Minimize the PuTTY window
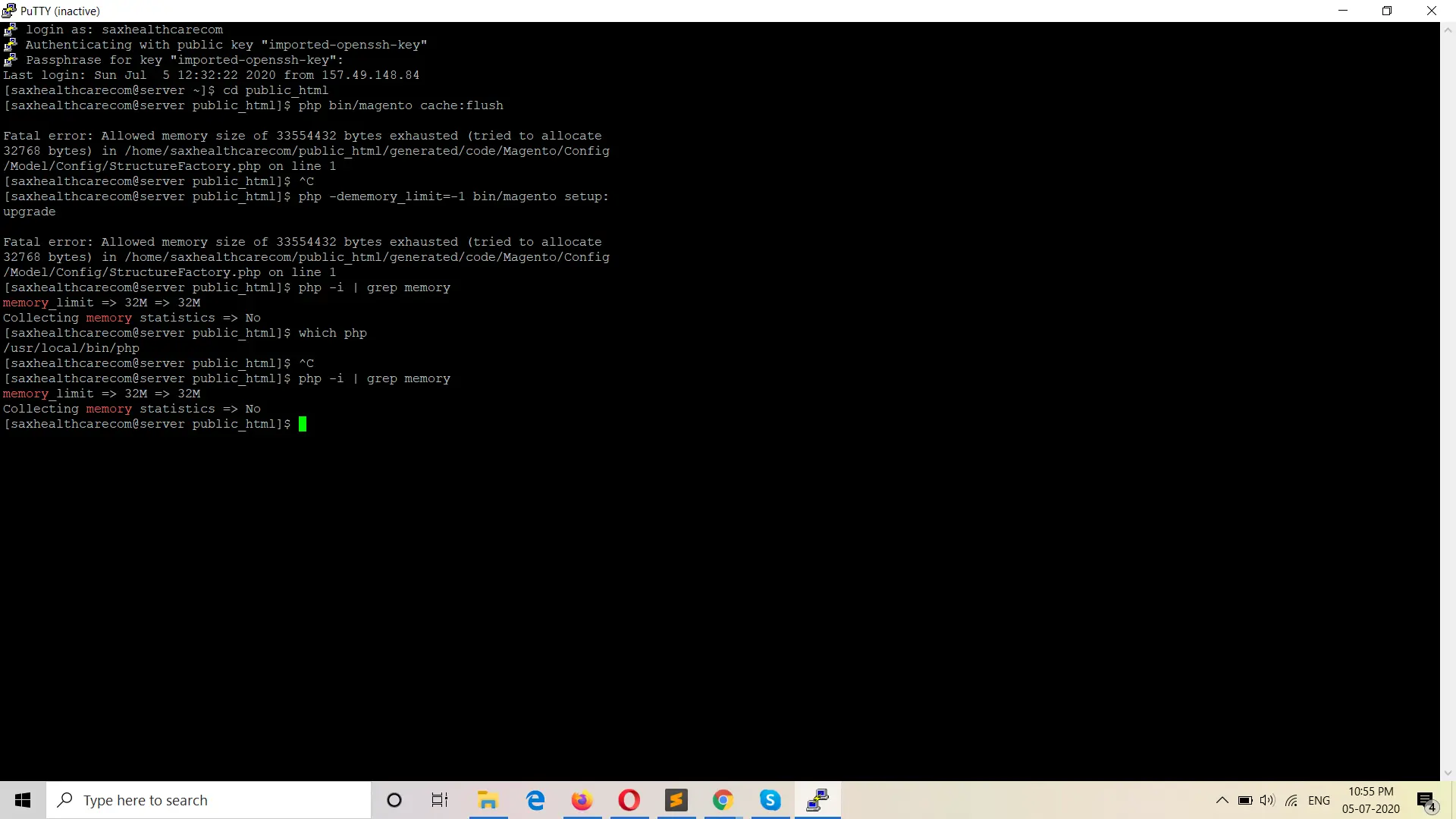This screenshot has width=1456, height=819. point(1343,11)
